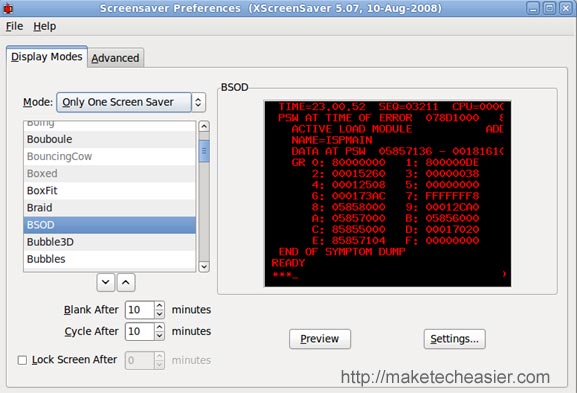Move to next screensaver with down chevron button
Viewport: 577px width, 393px height.
[x=106, y=283]
